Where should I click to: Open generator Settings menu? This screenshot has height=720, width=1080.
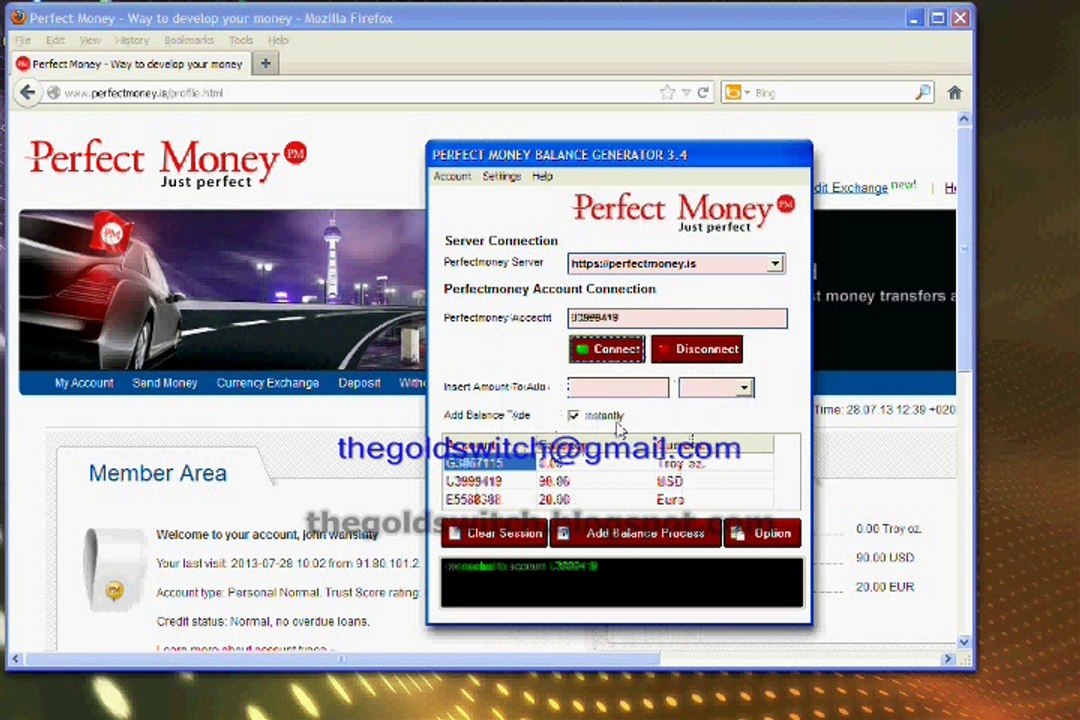tap(501, 176)
